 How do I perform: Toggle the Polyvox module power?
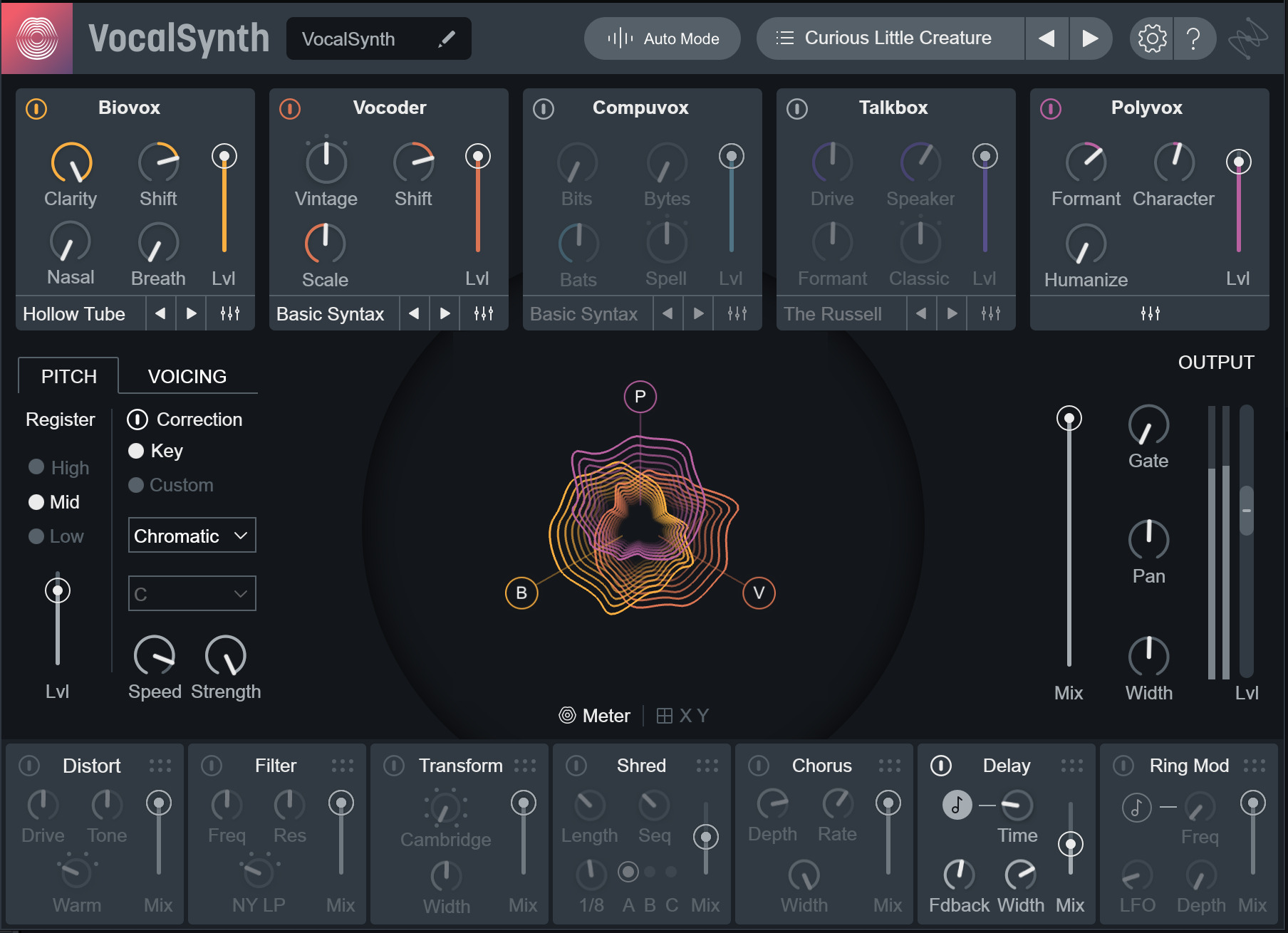pos(1051,108)
